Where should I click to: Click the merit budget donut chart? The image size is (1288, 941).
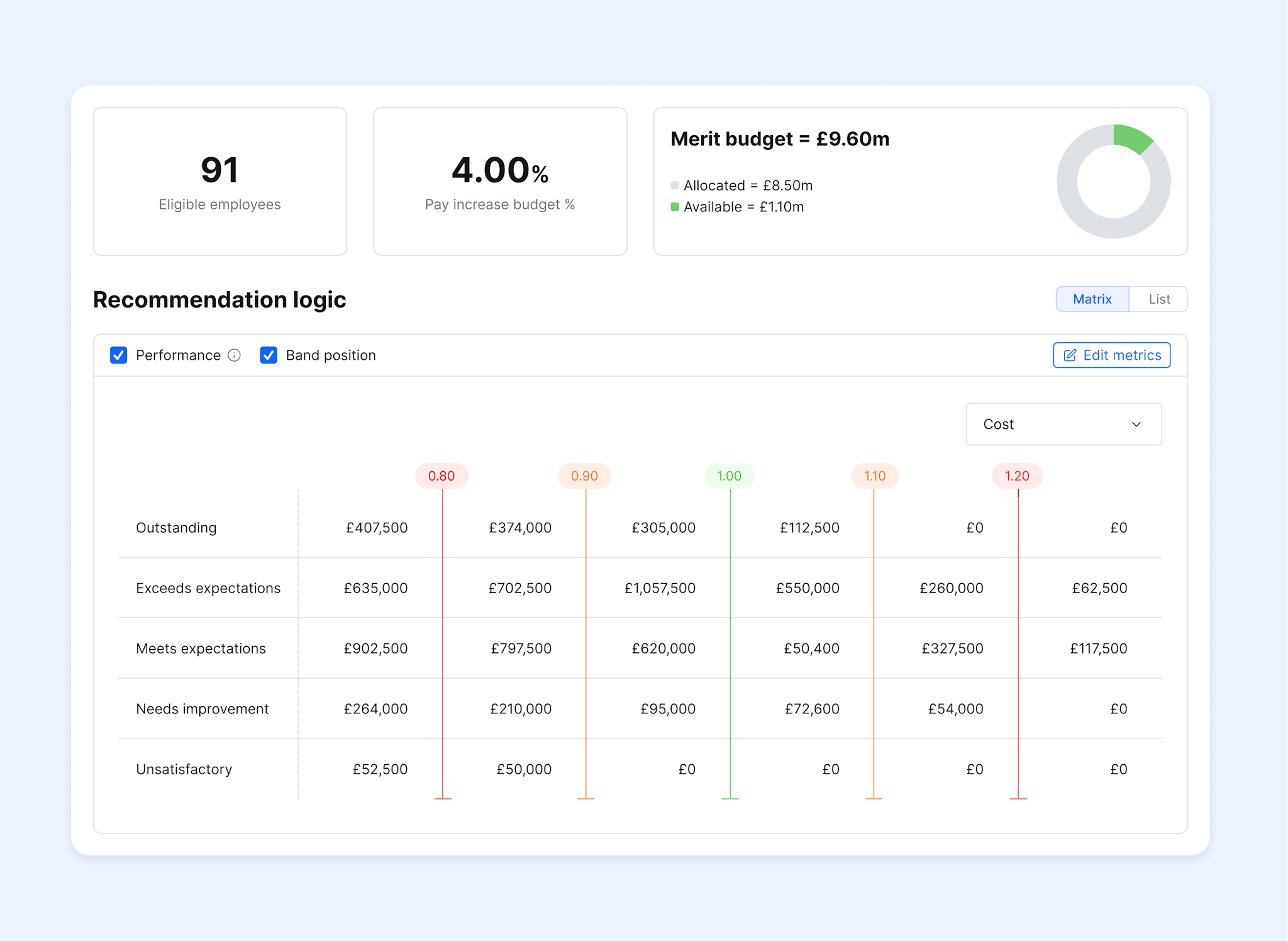tap(1113, 182)
